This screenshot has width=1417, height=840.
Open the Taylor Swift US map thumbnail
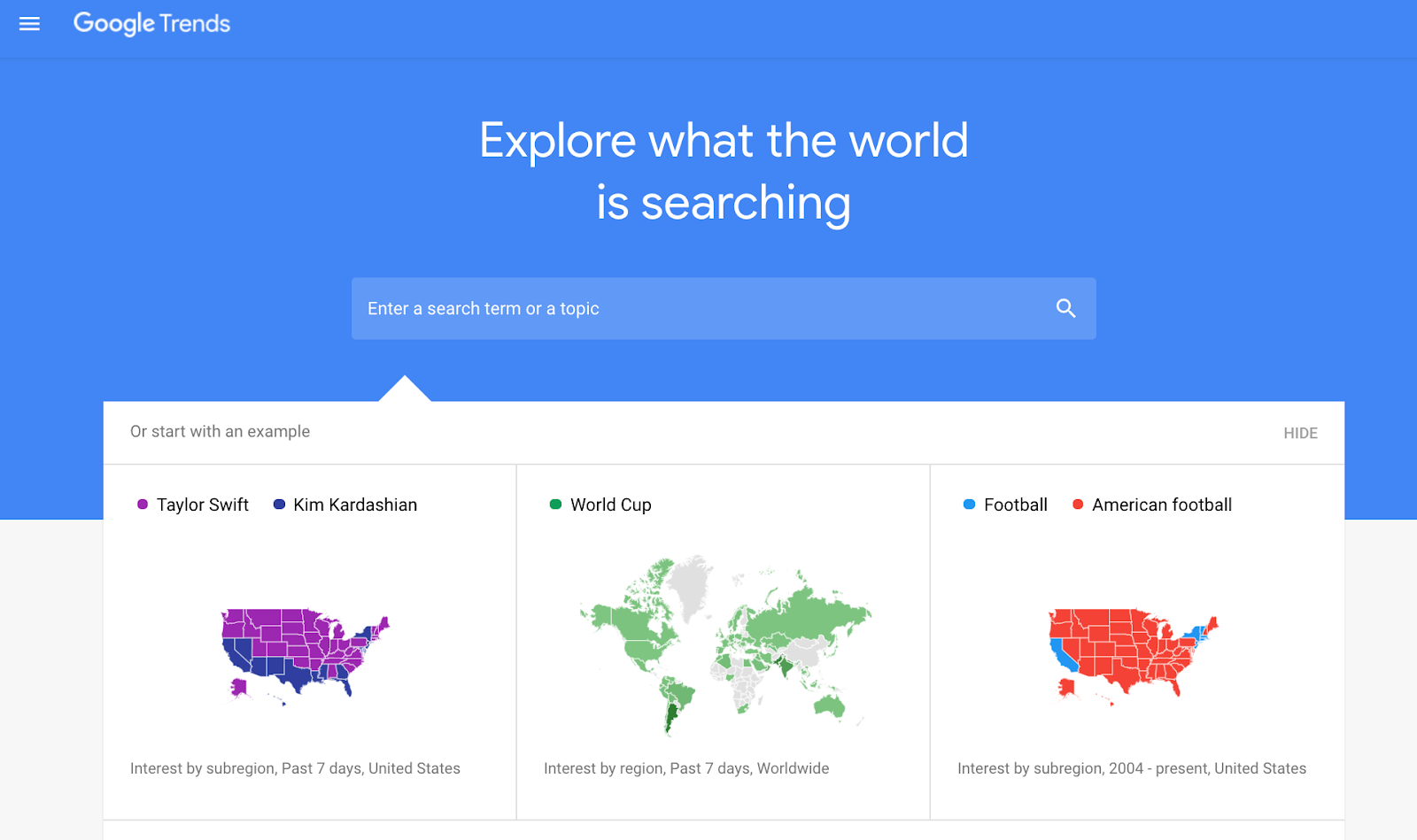coord(304,654)
